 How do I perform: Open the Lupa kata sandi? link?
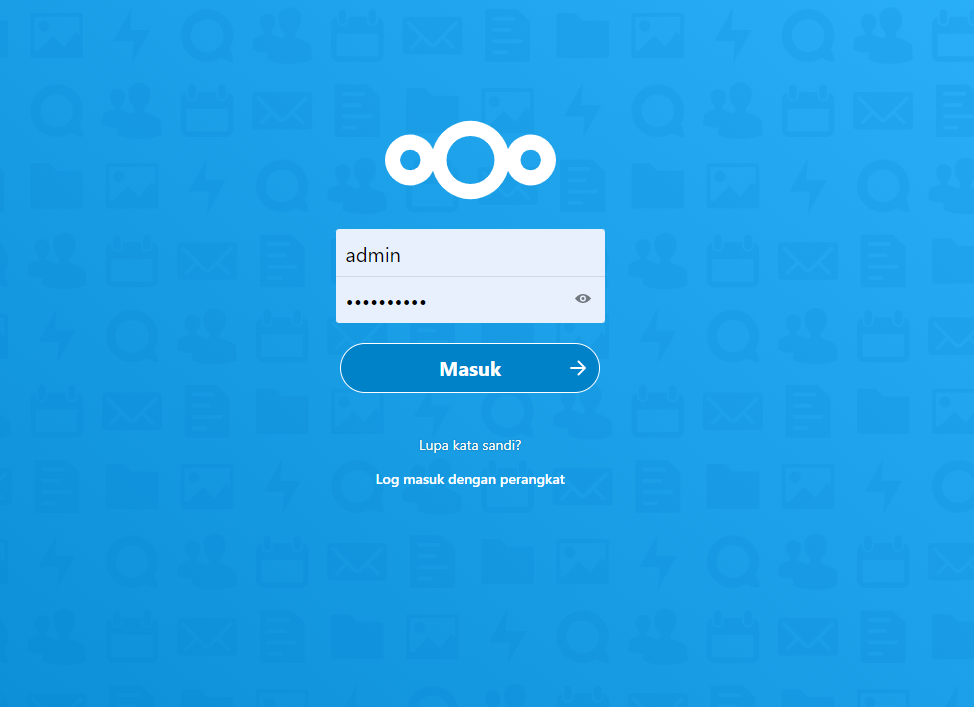coord(470,445)
